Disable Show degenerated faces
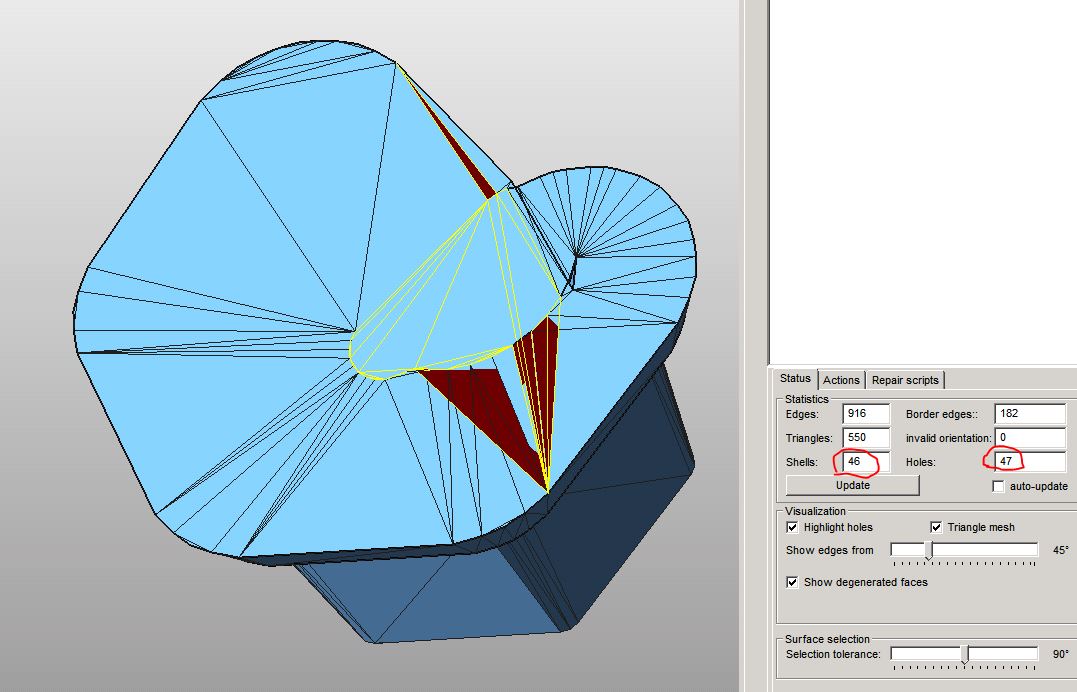 tap(792, 582)
